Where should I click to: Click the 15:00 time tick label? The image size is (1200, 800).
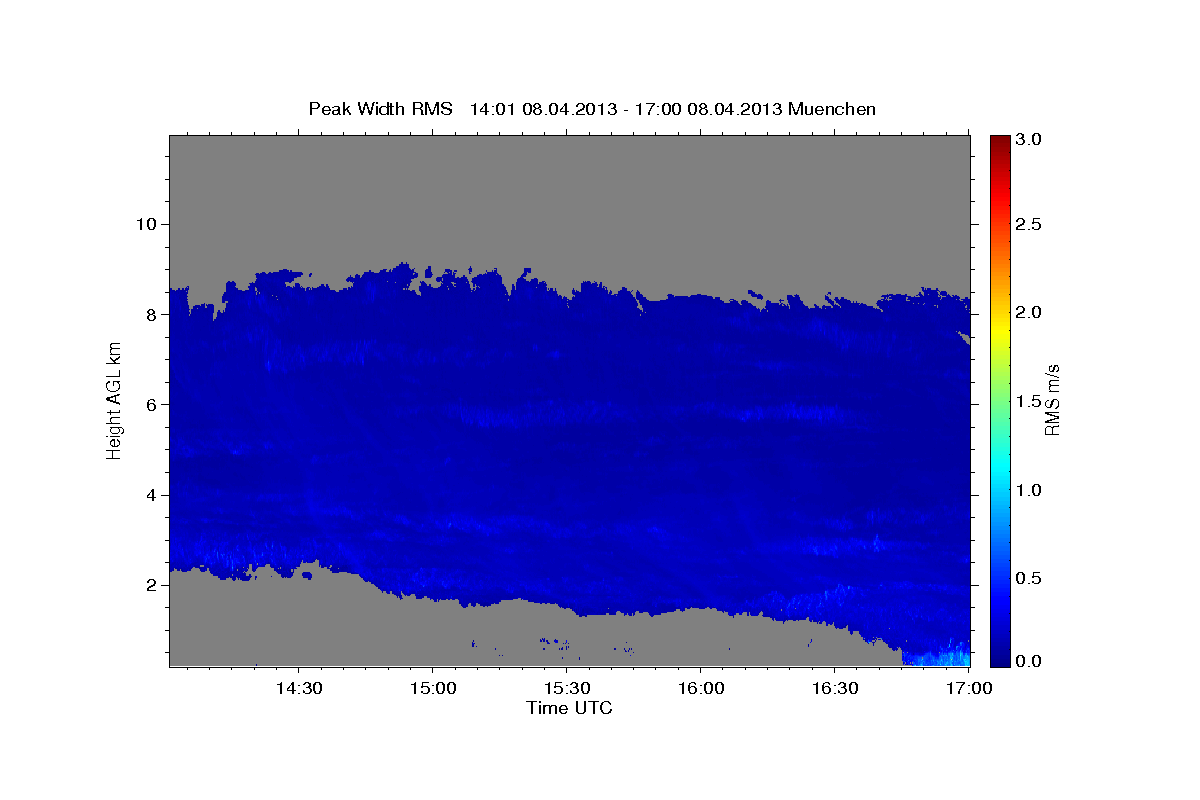[432, 688]
